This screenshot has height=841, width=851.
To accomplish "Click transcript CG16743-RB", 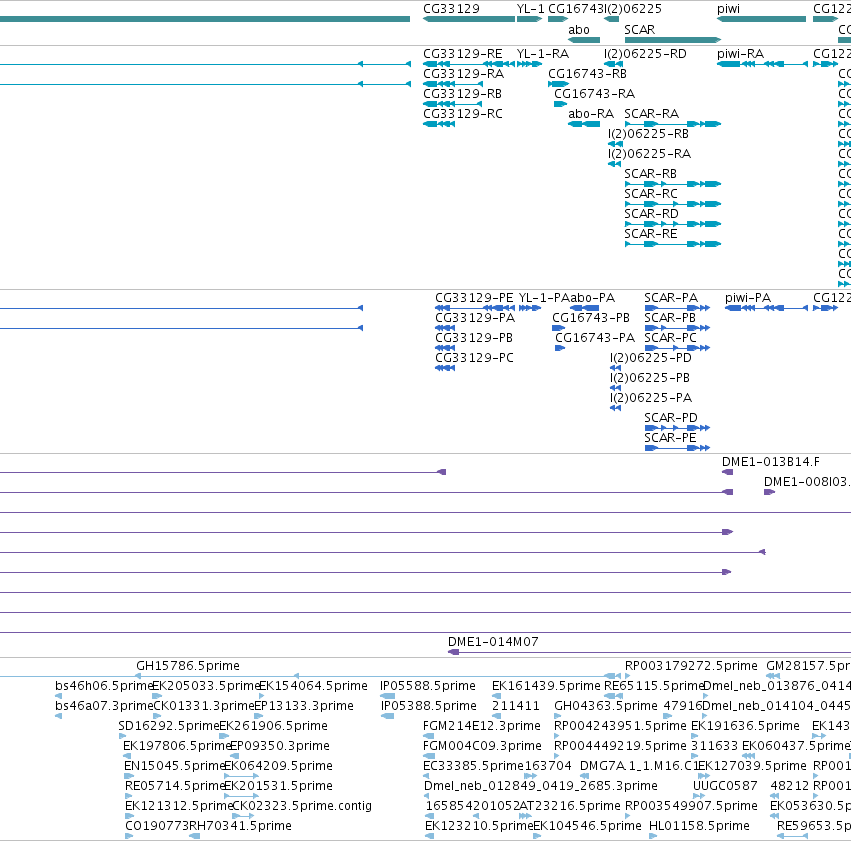I will (x=558, y=84).
